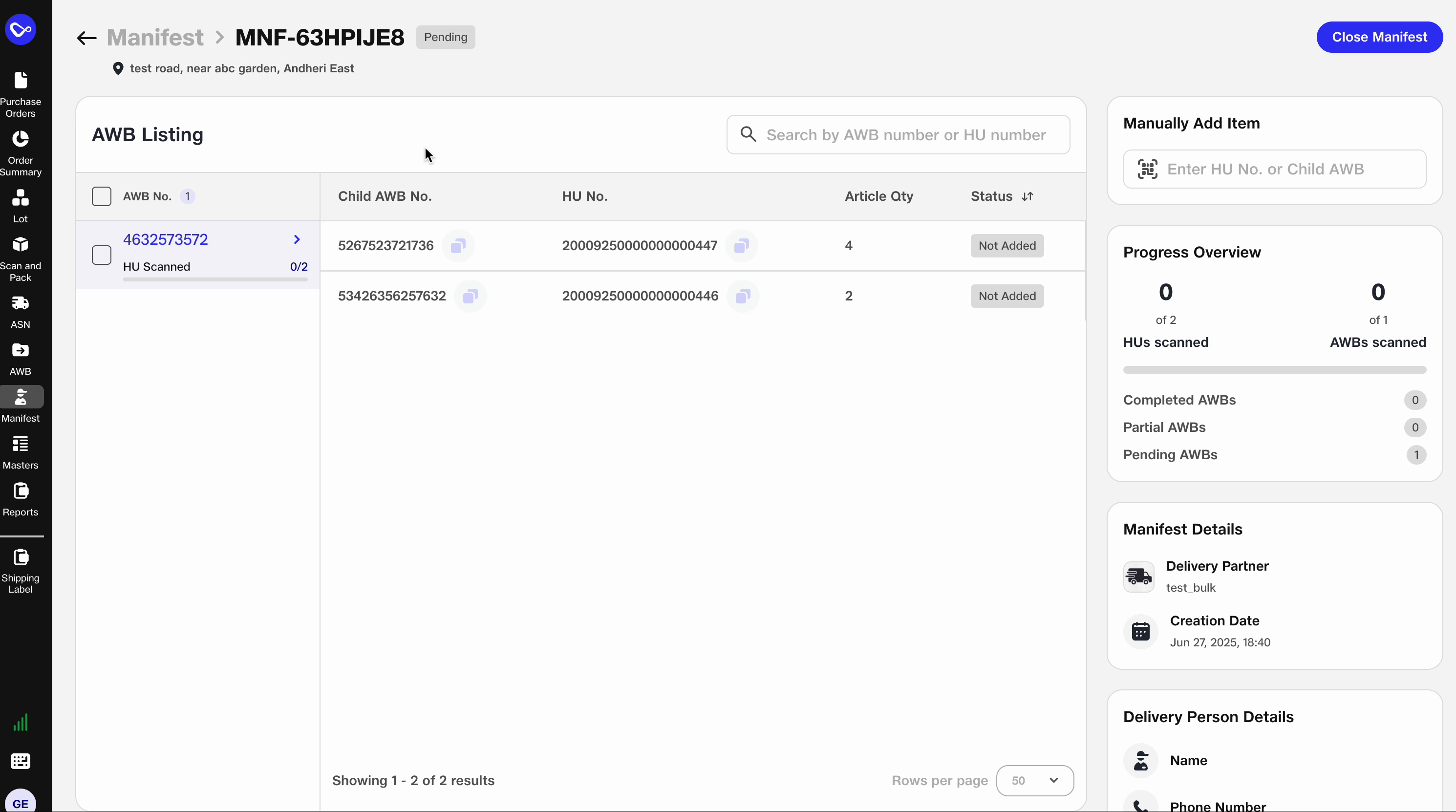Viewport: 1456px width, 812px height.
Task: Sort the table by Status column
Action: click(x=1028, y=196)
